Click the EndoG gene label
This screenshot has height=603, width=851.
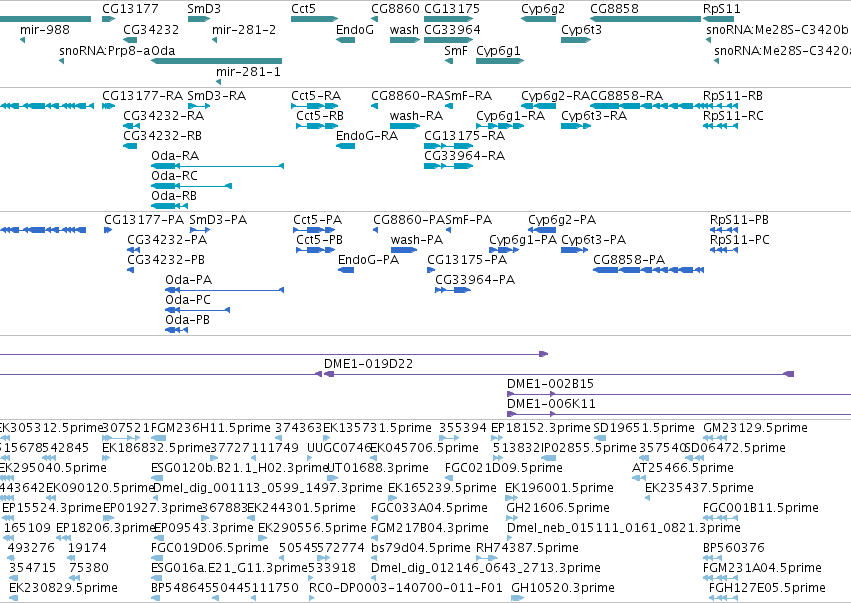click(x=355, y=30)
